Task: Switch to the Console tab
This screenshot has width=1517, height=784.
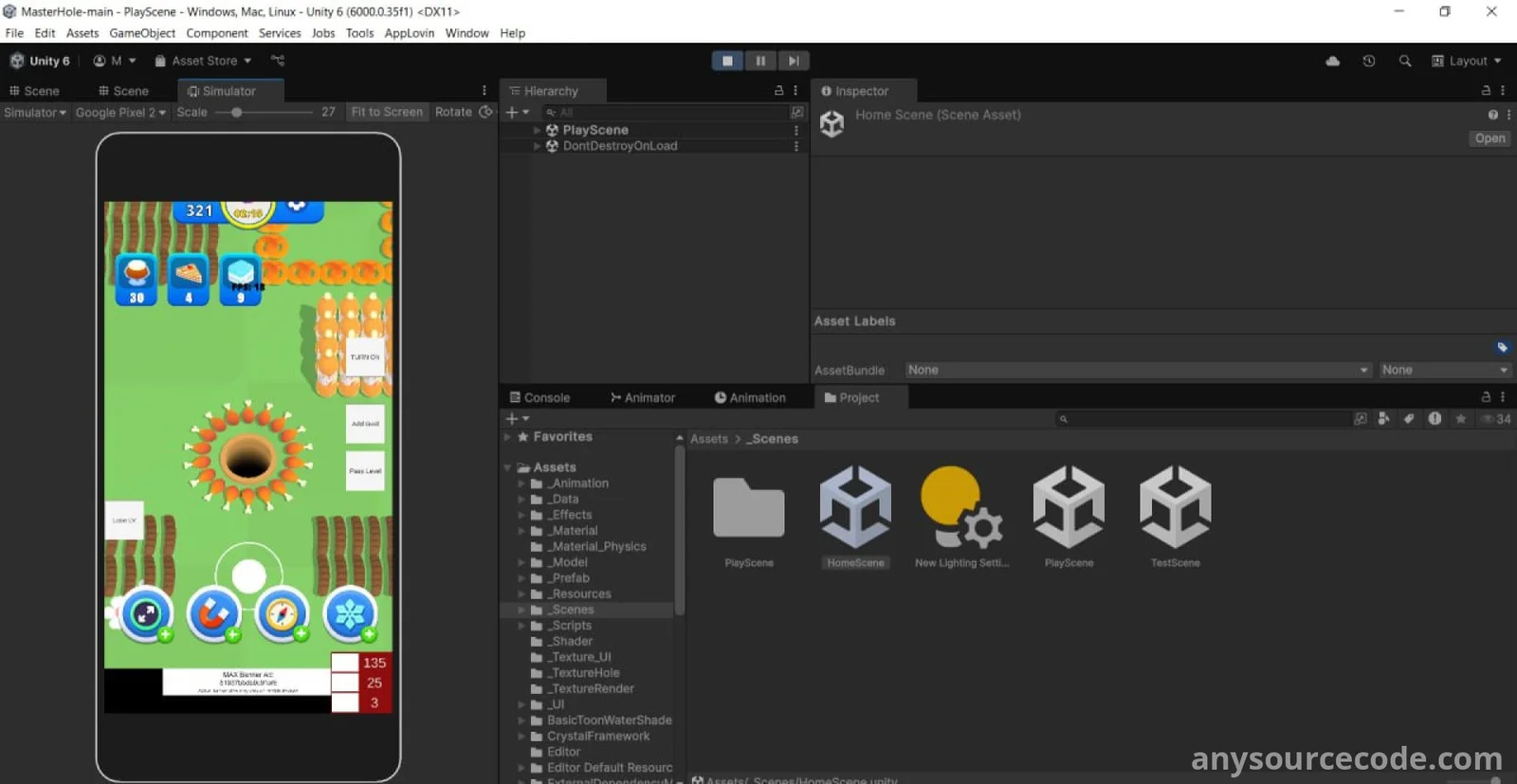Action: coord(539,398)
